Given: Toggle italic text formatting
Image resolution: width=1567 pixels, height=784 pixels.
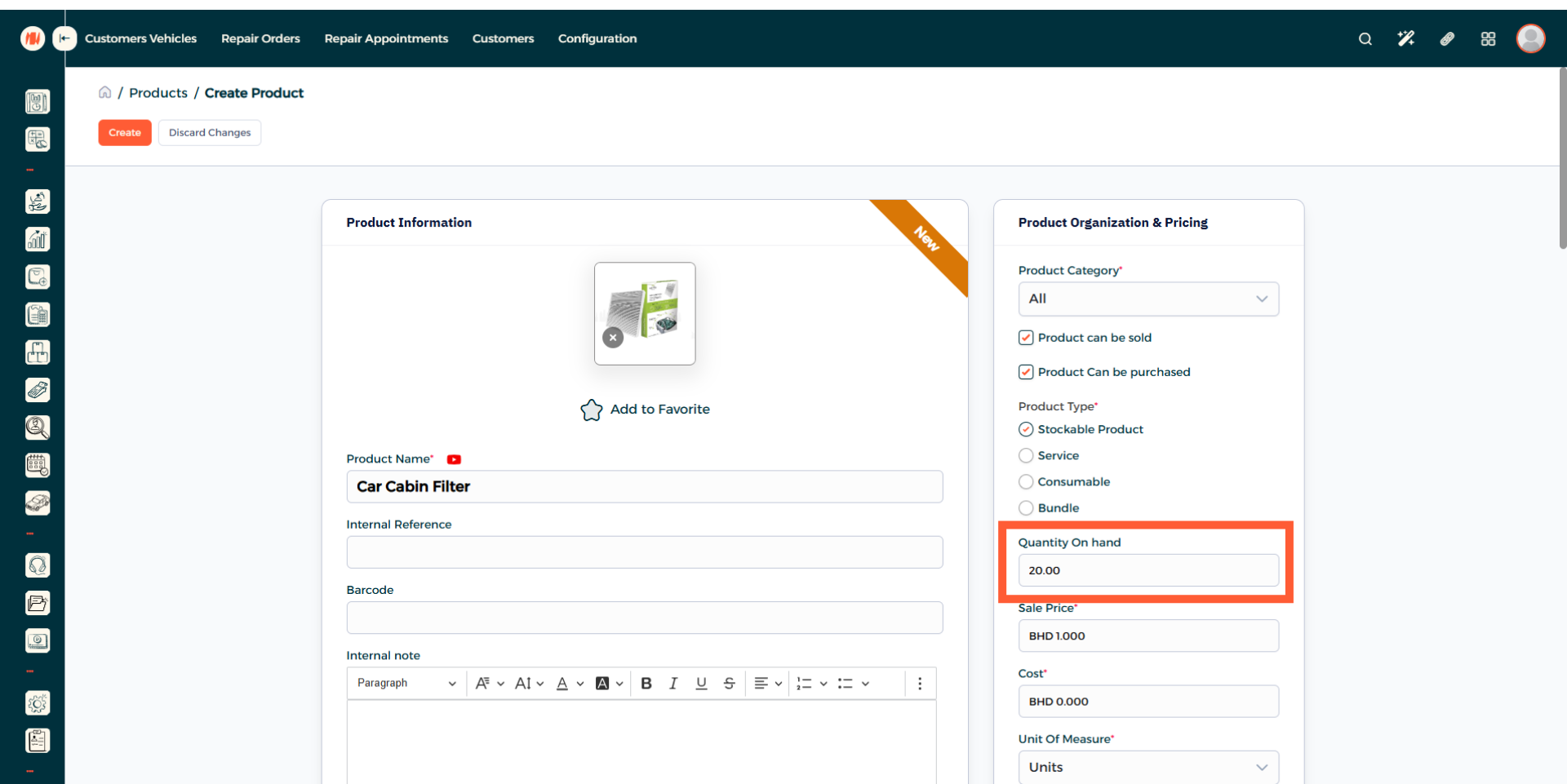Looking at the screenshot, I should click(x=673, y=684).
